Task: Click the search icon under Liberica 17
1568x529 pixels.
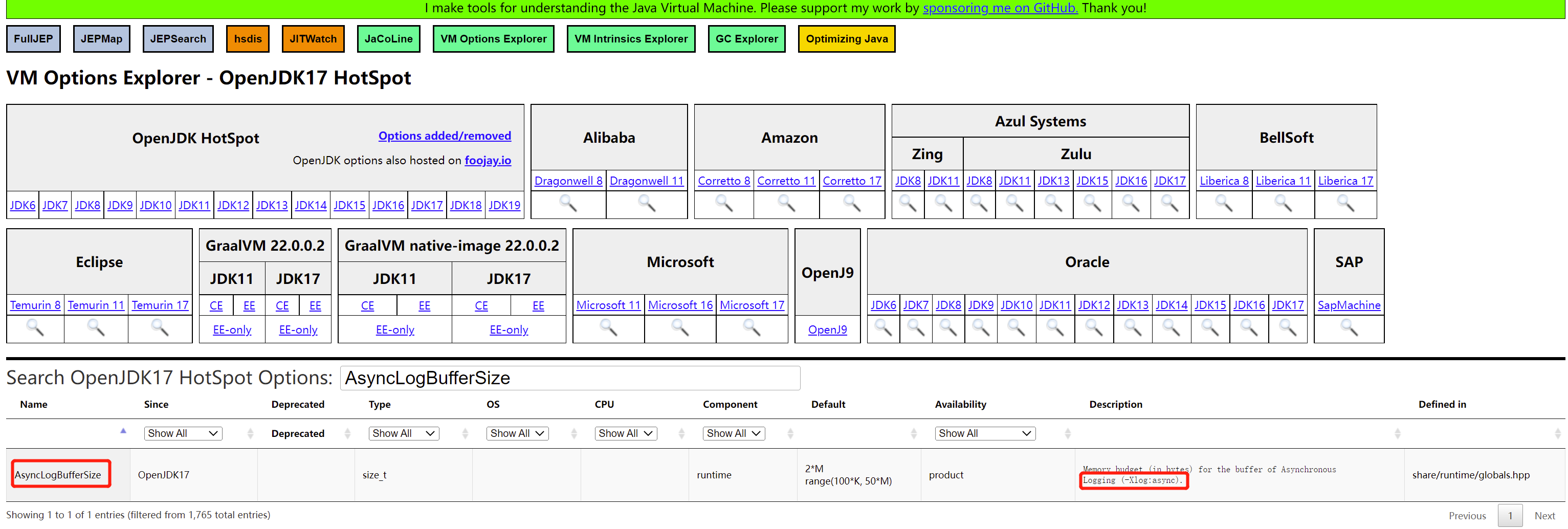Action: point(1344,204)
